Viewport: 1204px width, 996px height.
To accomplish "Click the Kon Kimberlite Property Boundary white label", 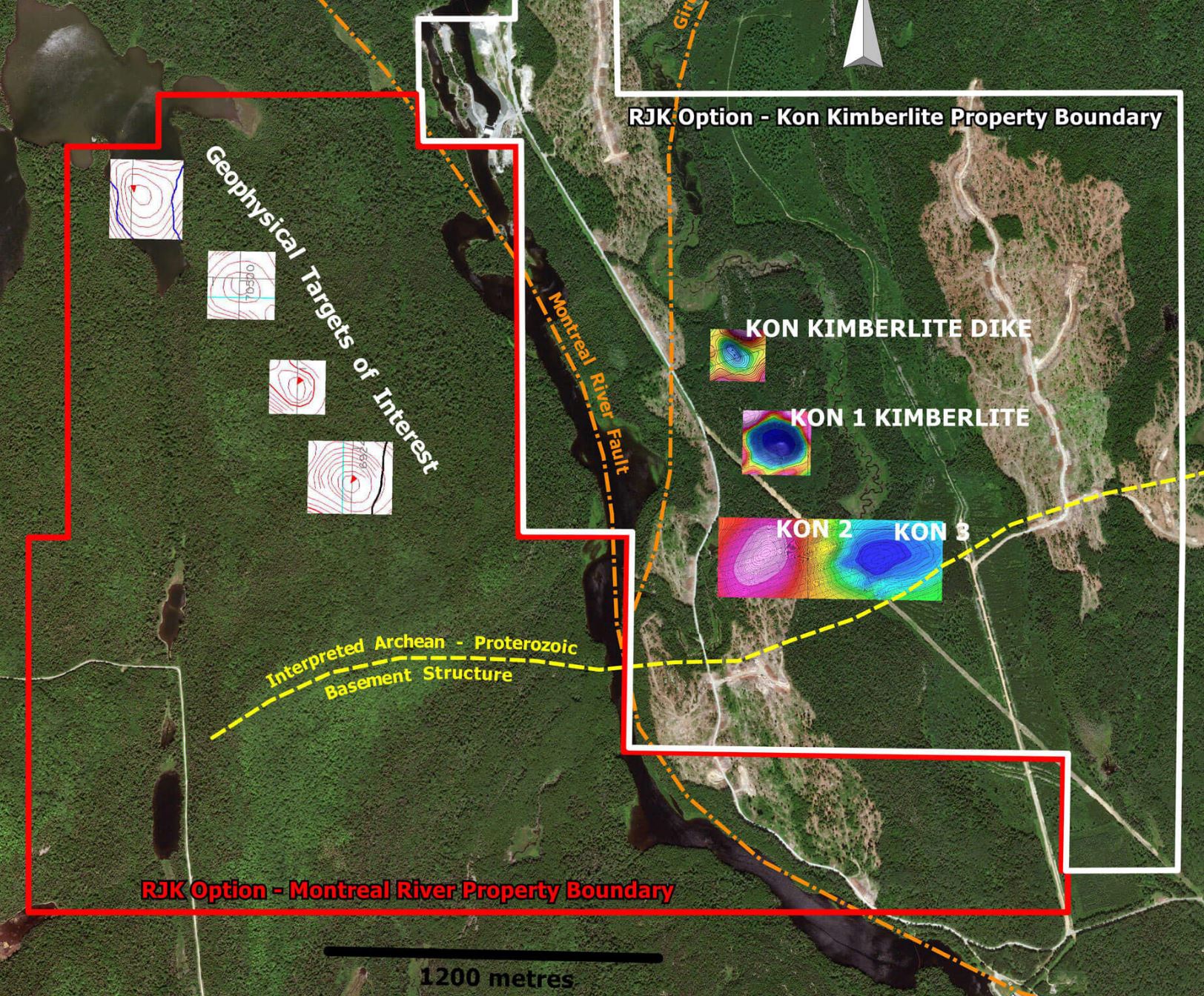I will click(895, 118).
